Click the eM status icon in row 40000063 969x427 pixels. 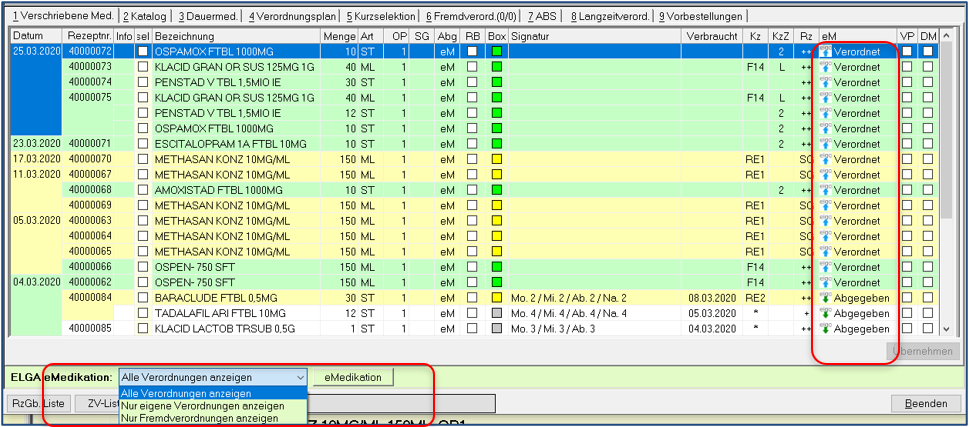(x=825, y=221)
